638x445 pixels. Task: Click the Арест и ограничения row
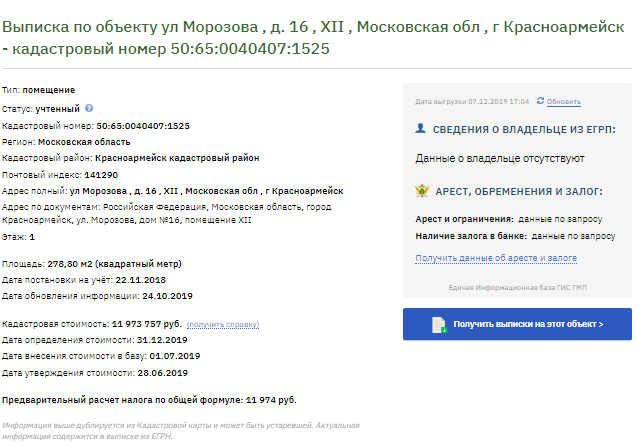click(x=509, y=219)
